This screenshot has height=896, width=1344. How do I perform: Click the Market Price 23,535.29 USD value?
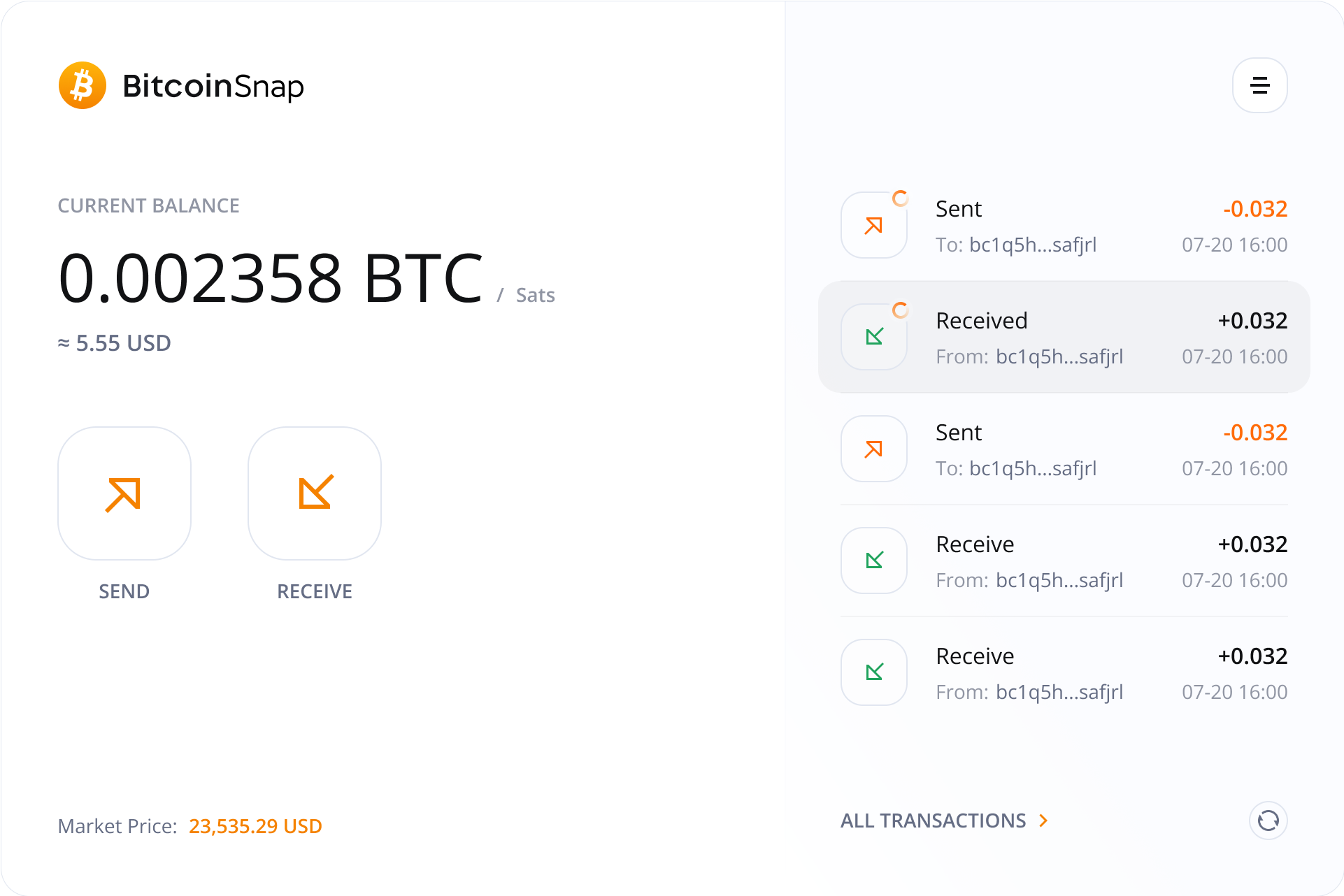[x=255, y=826]
